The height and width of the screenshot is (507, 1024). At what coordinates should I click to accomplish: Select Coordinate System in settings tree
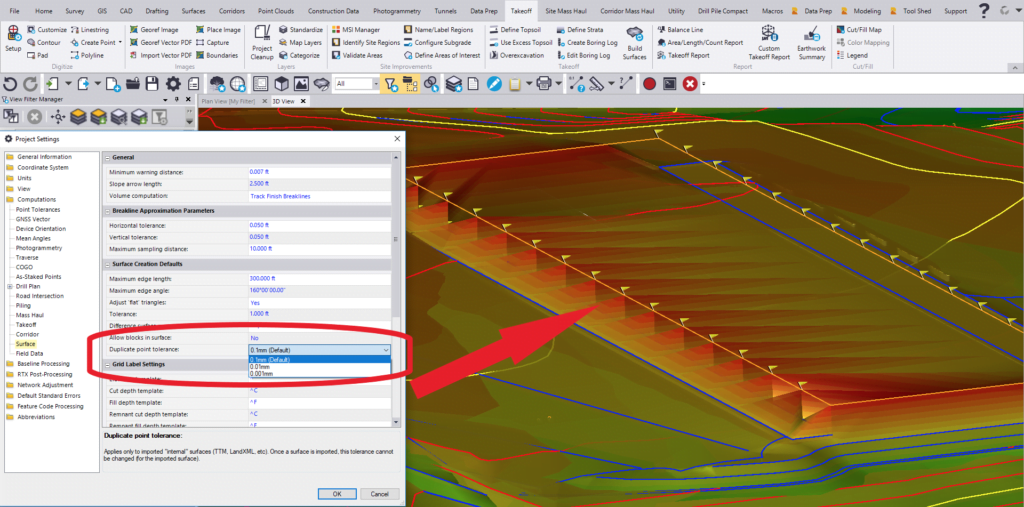[x=42, y=167]
